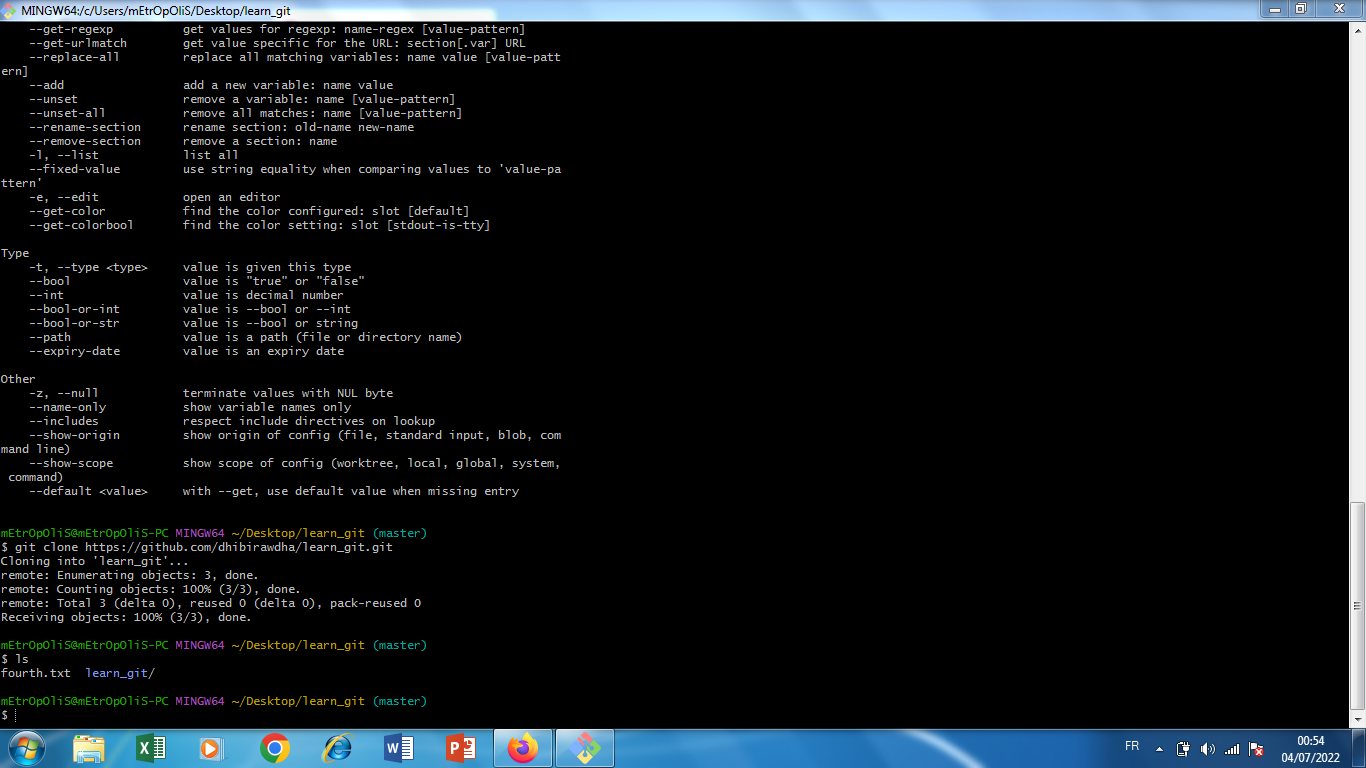Click 'Receiving objects: 100% (3/3), done.'
Screen dimensions: 1366x768
coord(127,617)
